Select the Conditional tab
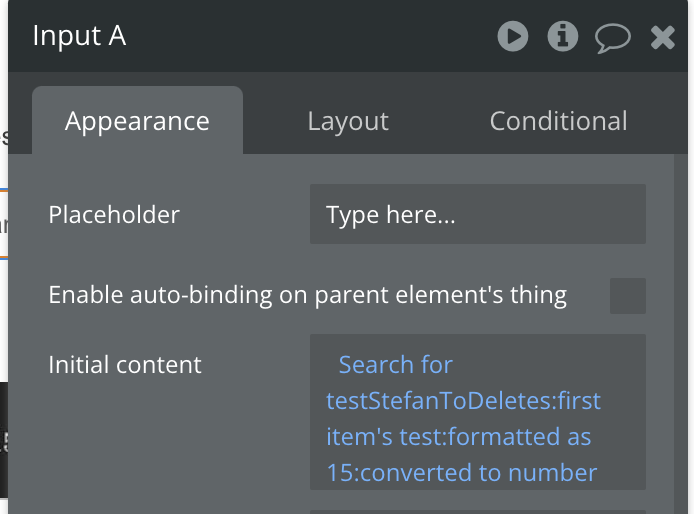 click(558, 121)
